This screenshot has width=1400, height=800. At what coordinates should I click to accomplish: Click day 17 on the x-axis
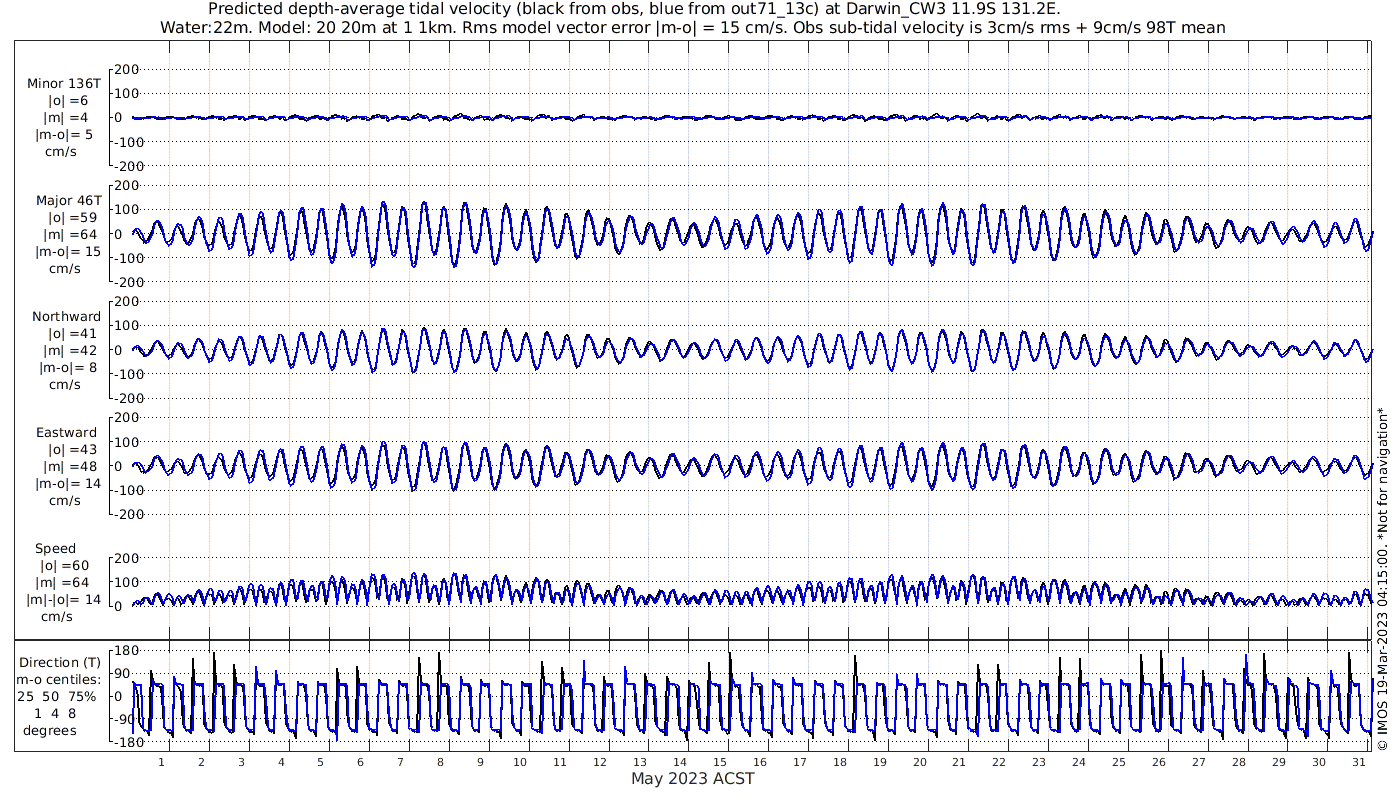coord(799,762)
